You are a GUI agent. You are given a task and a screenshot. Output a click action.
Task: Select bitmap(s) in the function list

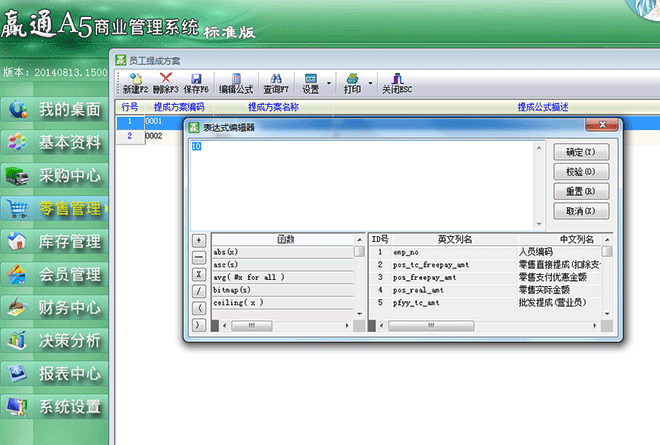(x=283, y=290)
